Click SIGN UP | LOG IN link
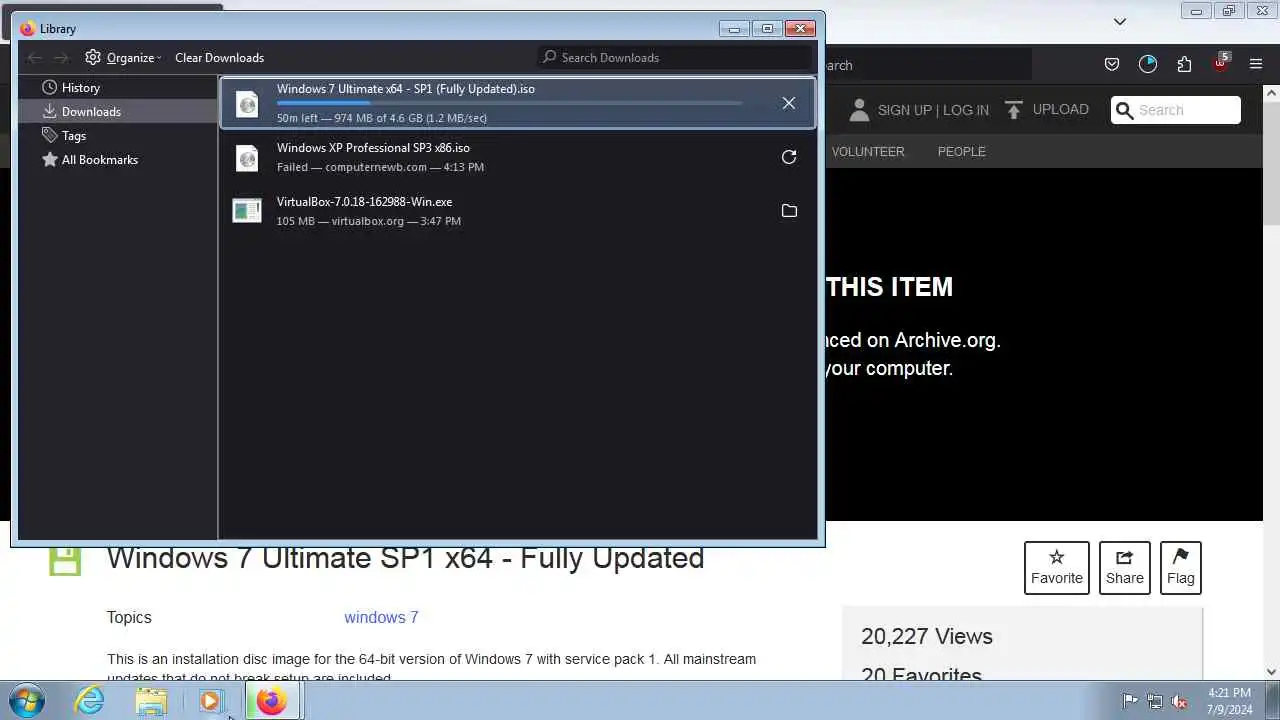 tap(933, 110)
